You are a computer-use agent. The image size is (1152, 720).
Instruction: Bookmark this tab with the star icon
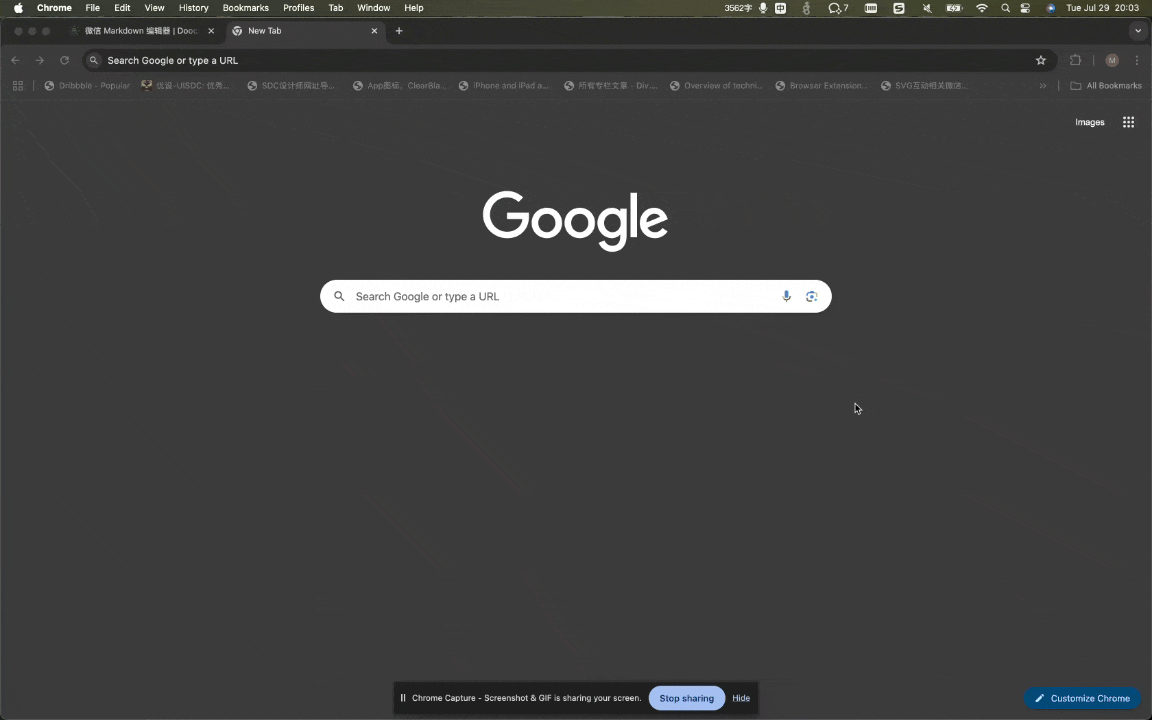[x=1040, y=60]
